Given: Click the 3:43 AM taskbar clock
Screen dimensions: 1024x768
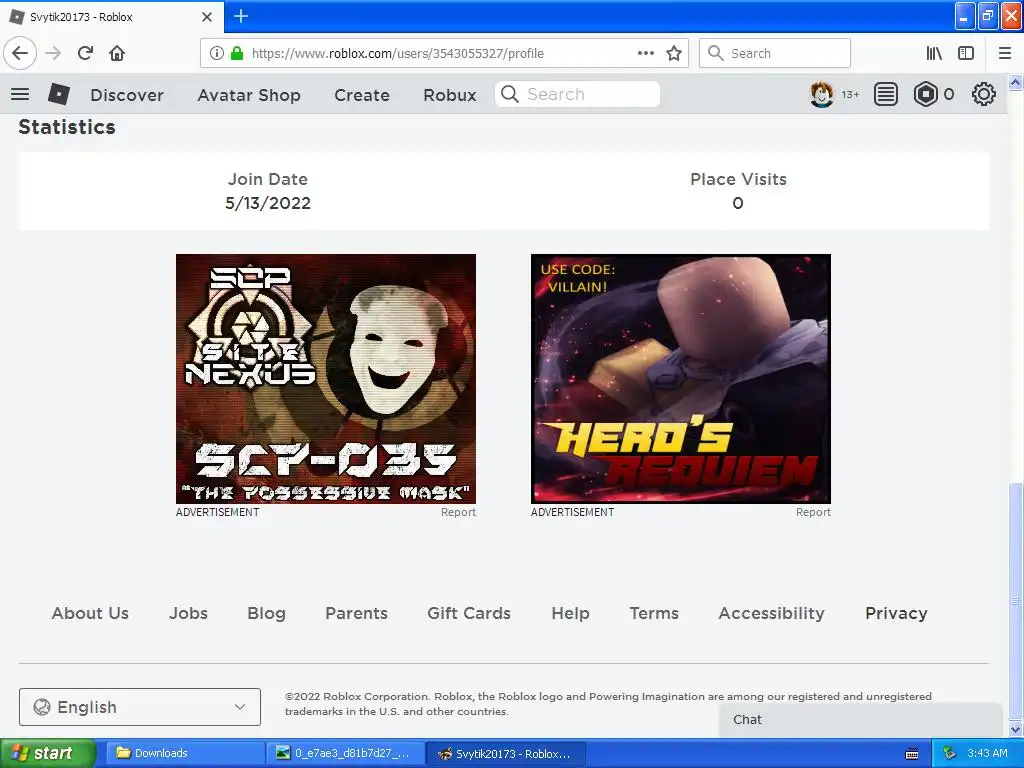Looking at the screenshot, I should [987, 754].
